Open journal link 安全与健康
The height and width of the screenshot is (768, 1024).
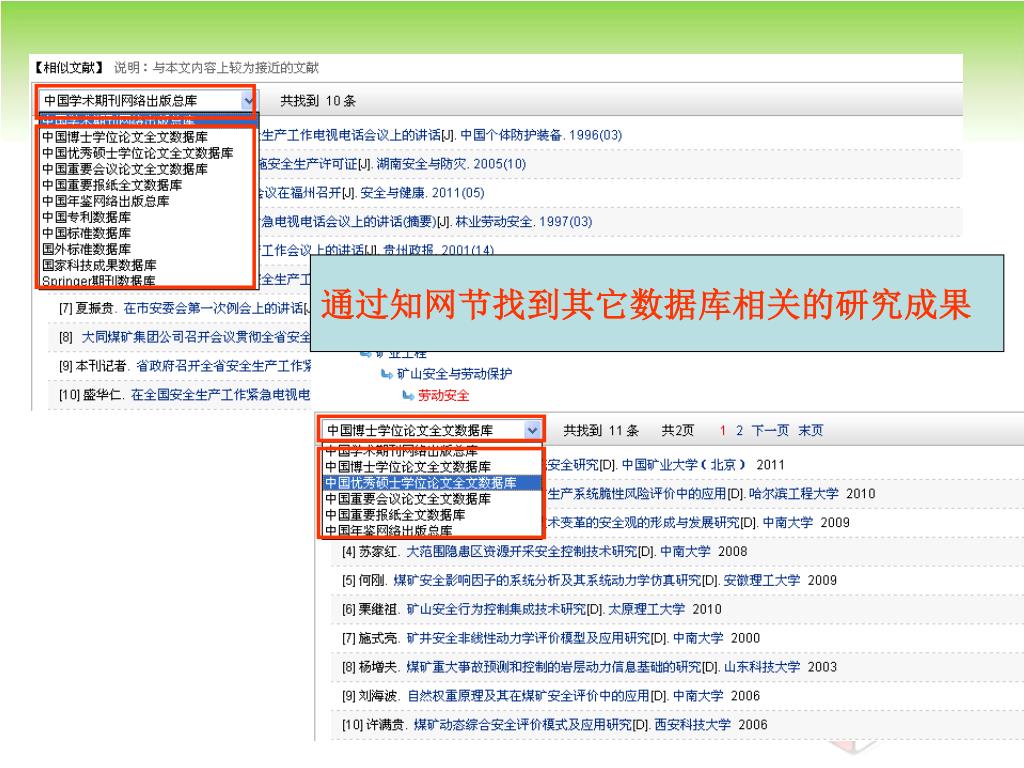click(391, 193)
